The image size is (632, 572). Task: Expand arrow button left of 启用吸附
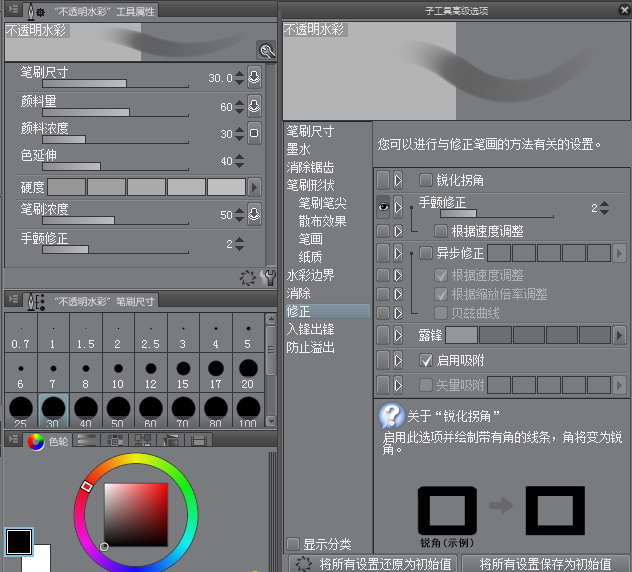coord(398,360)
